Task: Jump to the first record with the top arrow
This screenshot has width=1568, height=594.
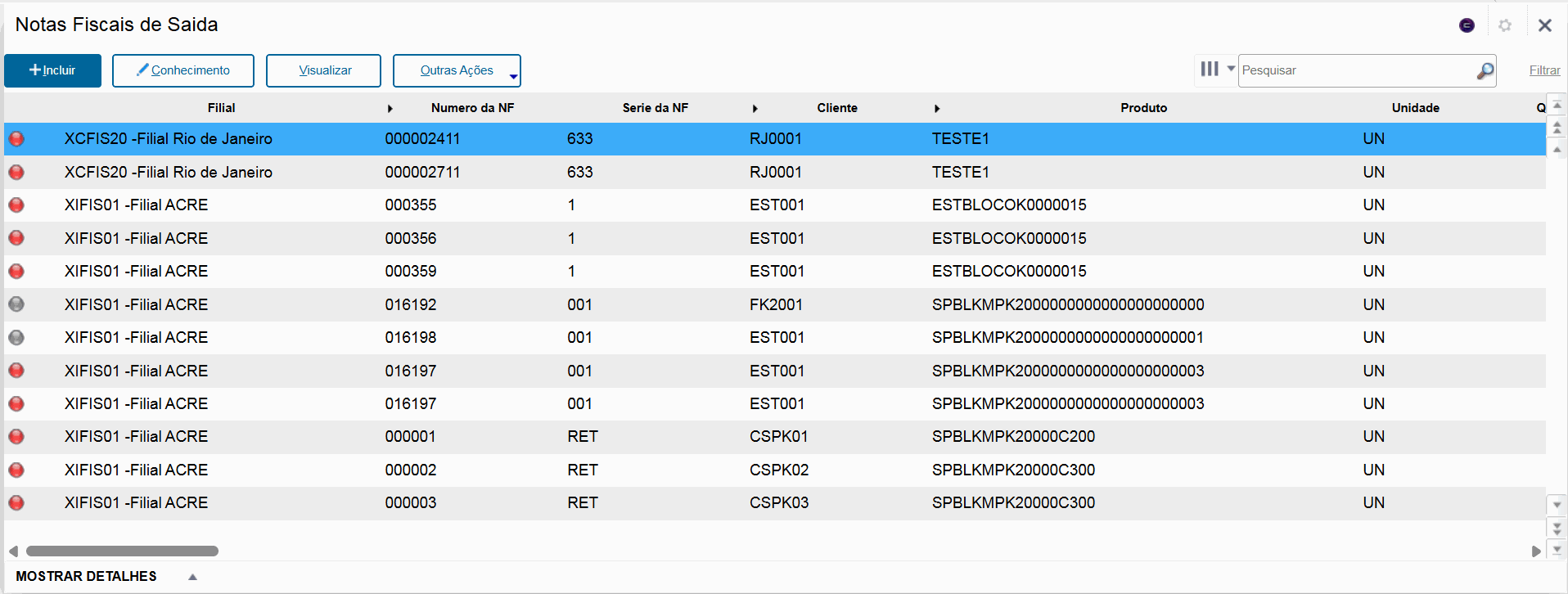Action: click(1557, 106)
